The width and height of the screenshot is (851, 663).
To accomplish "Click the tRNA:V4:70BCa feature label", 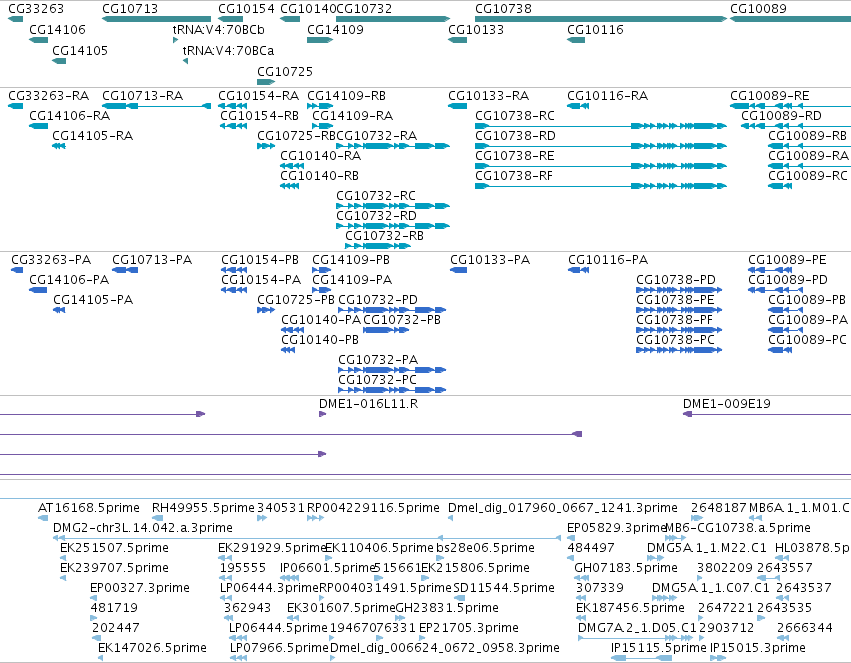I will tap(228, 50).
